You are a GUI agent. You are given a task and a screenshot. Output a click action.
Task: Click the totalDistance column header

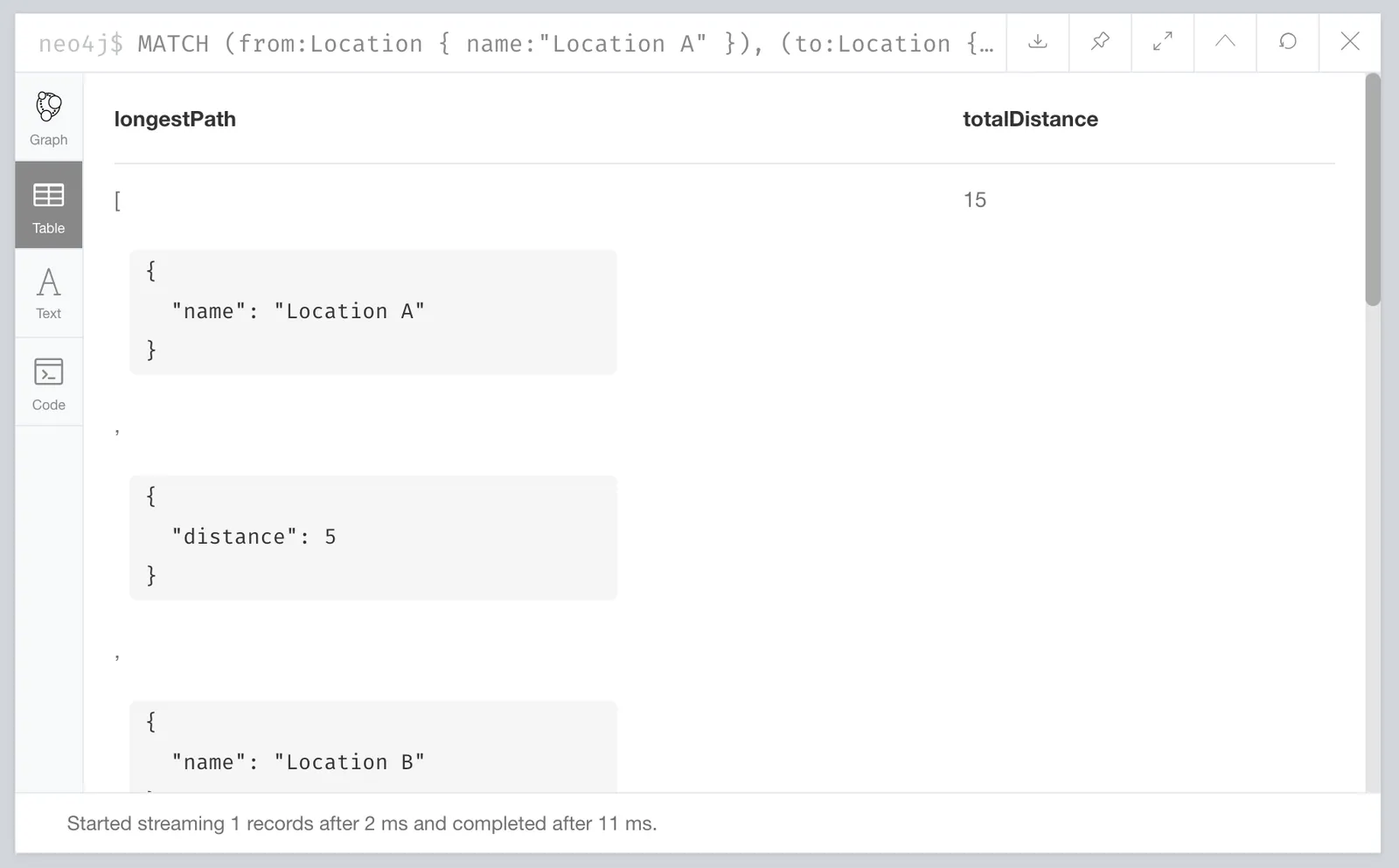click(x=1030, y=119)
